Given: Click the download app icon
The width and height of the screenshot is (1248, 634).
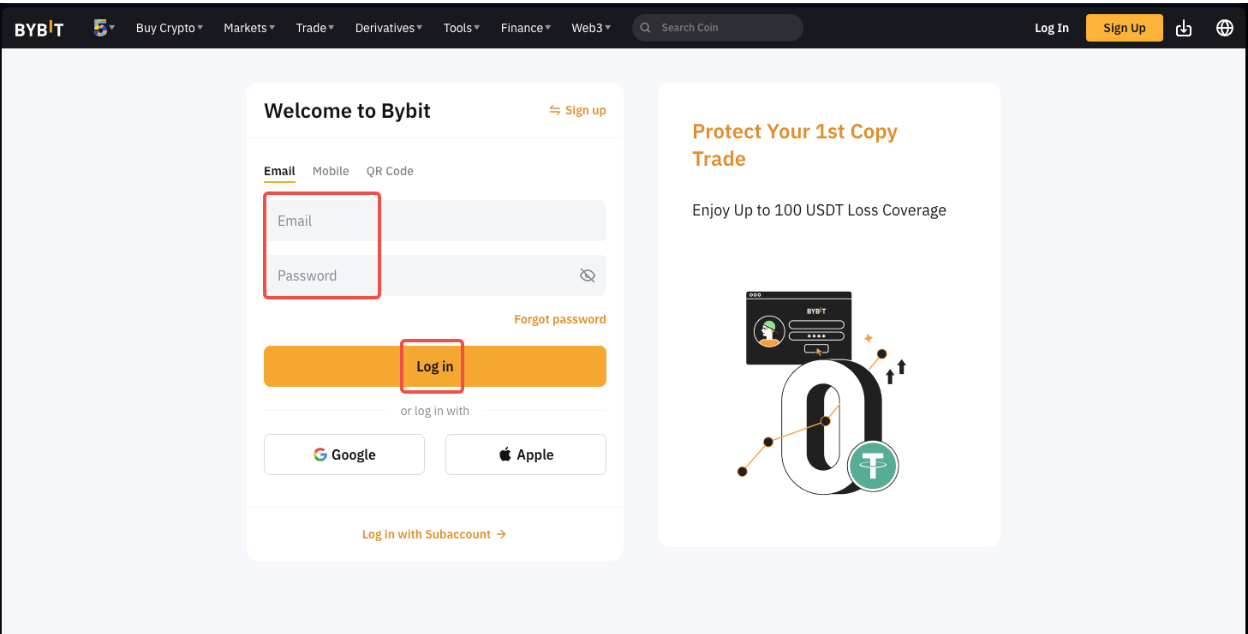Looking at the screenshot, I should click(x=1184, y=28).
